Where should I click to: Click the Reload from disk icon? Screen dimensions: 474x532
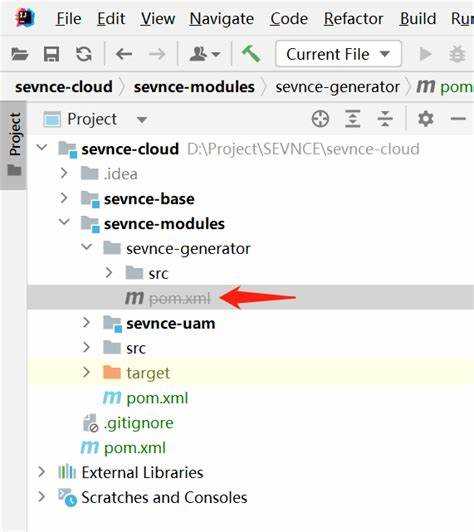pos(83,54)
